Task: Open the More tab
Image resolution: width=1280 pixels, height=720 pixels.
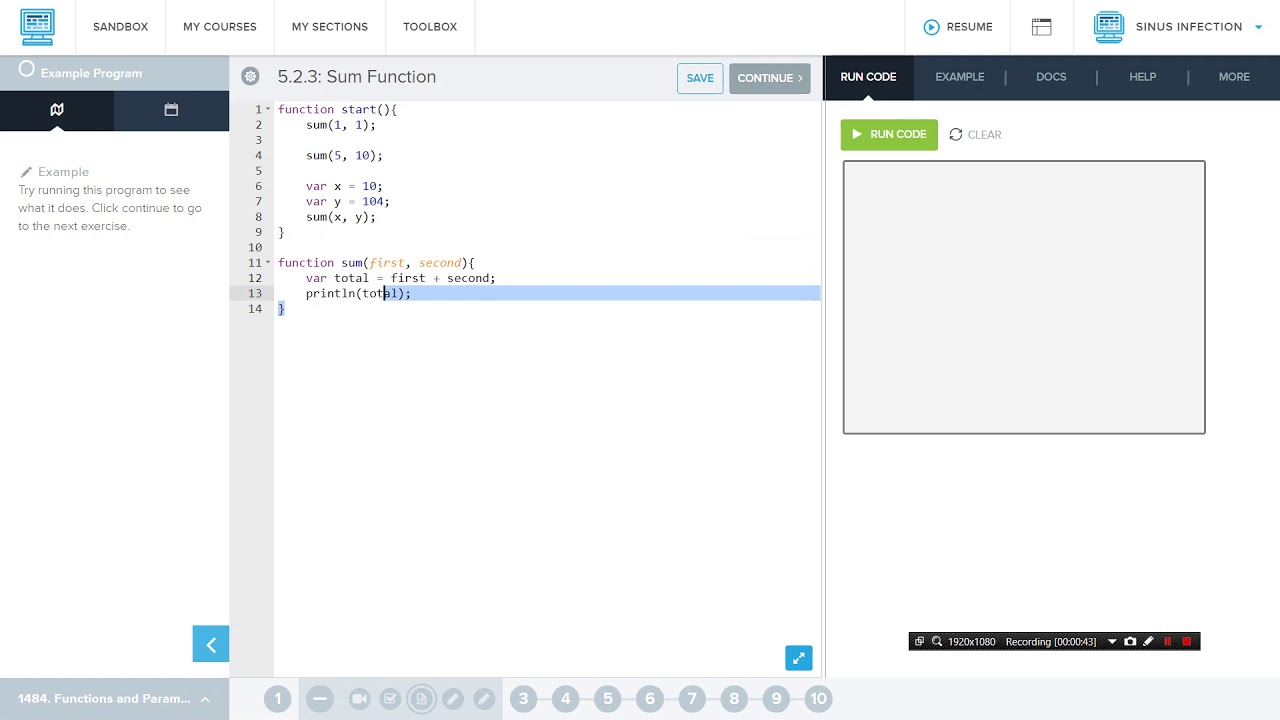Action: [1234, 77]
